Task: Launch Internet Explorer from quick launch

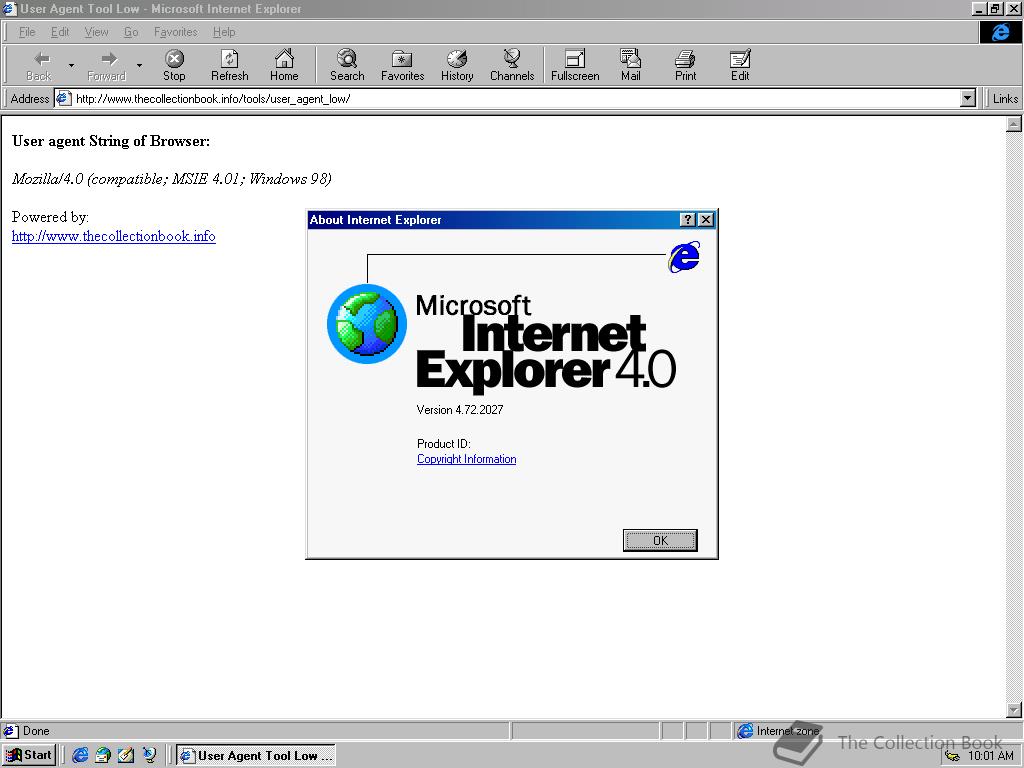Action: click(80, 755)
